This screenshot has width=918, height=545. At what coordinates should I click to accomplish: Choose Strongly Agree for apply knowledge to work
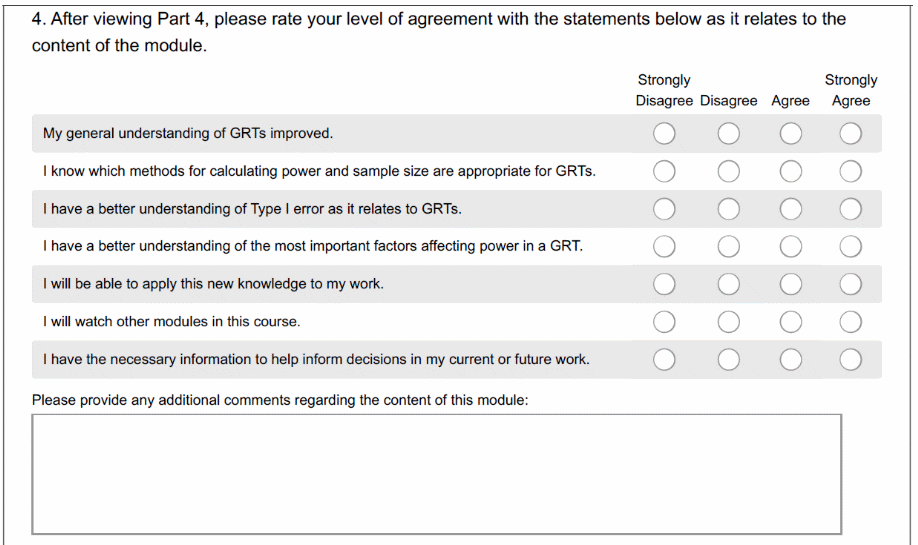coord(851,285)
